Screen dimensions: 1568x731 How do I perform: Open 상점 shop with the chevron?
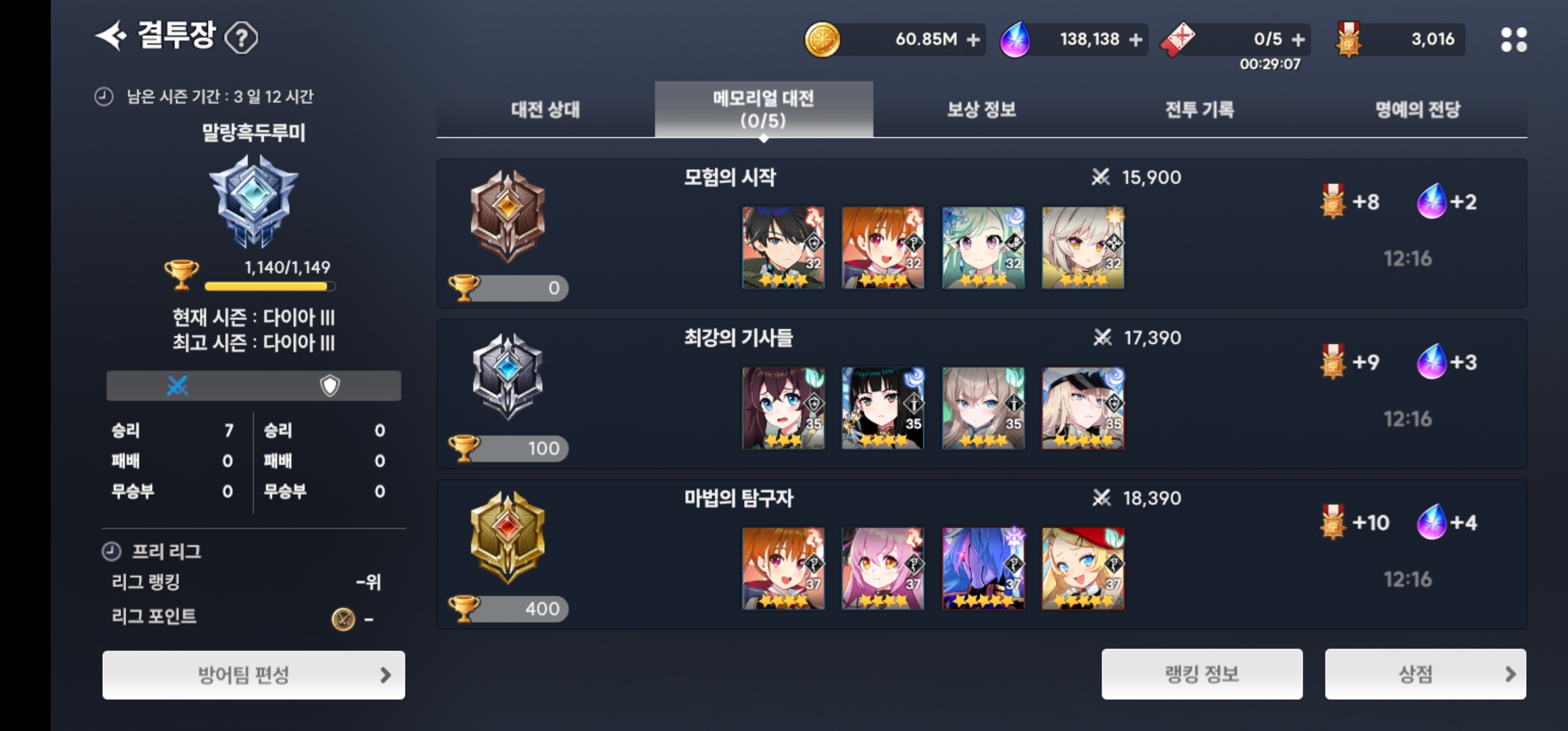click(1425, 674)
